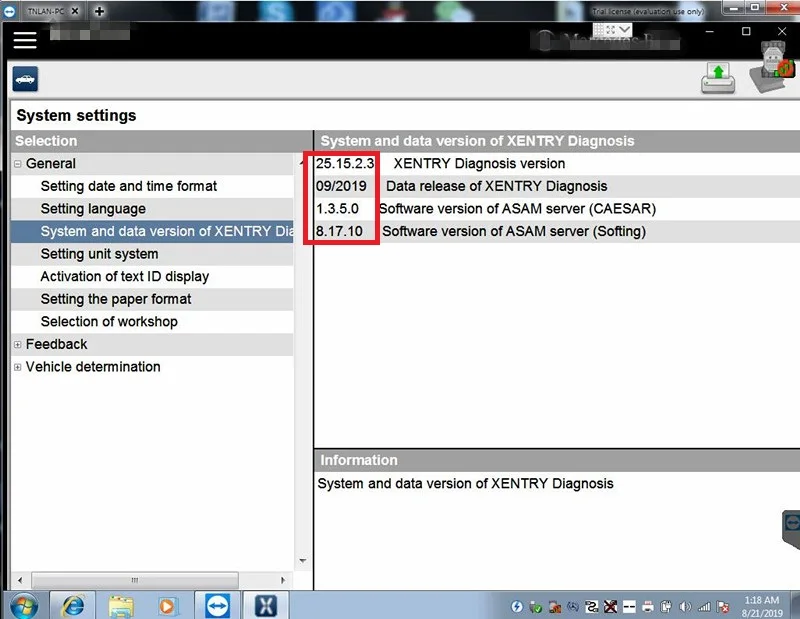Click the printer icon with green arrow
The height and width of the screenshot is (619, 800).
pyautogui.click(x=718, y=78)
